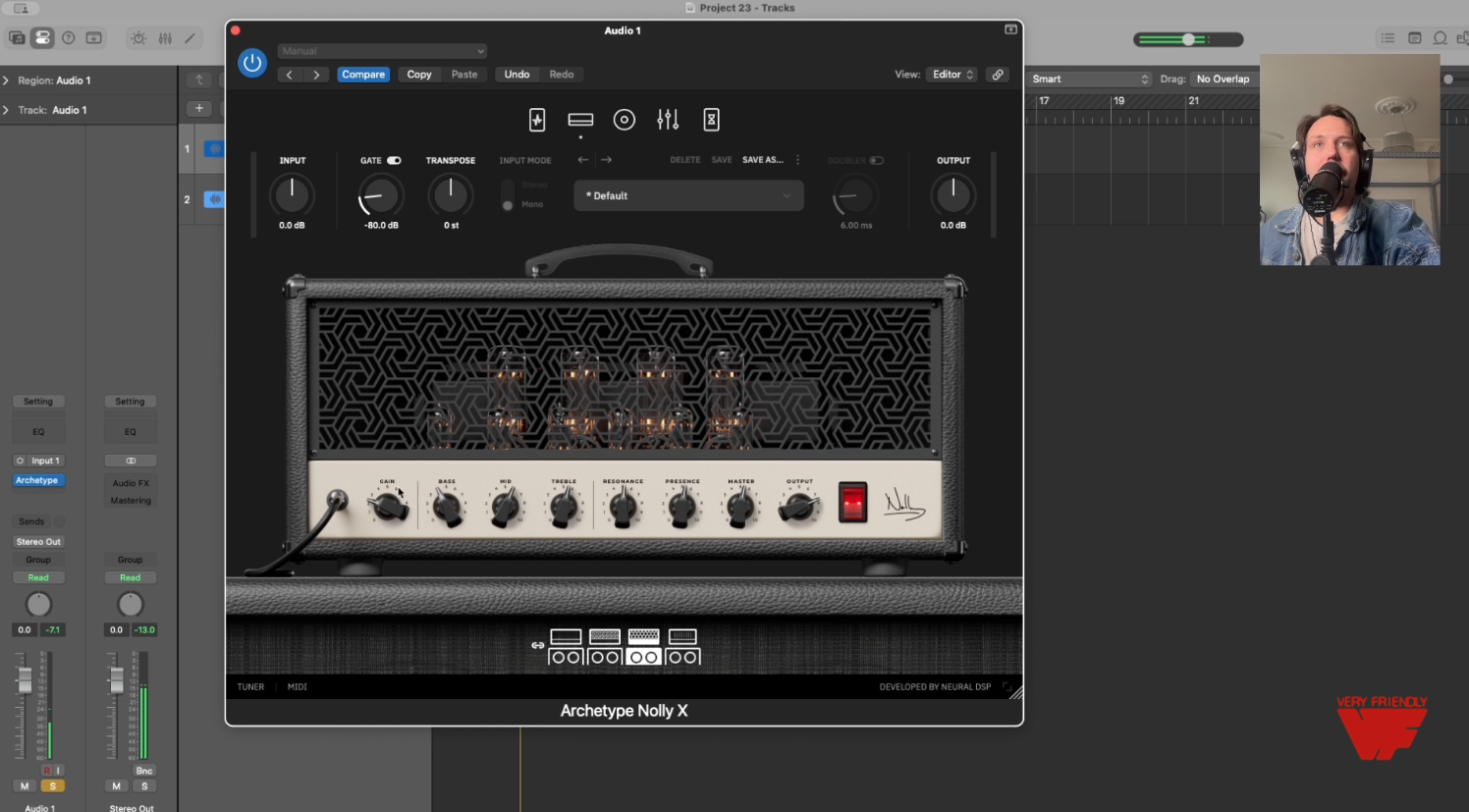Image resolution: width=1469 pixels, height=812 pixels.
Task: Open the Default preset dropdown
Action: (688, 195)
